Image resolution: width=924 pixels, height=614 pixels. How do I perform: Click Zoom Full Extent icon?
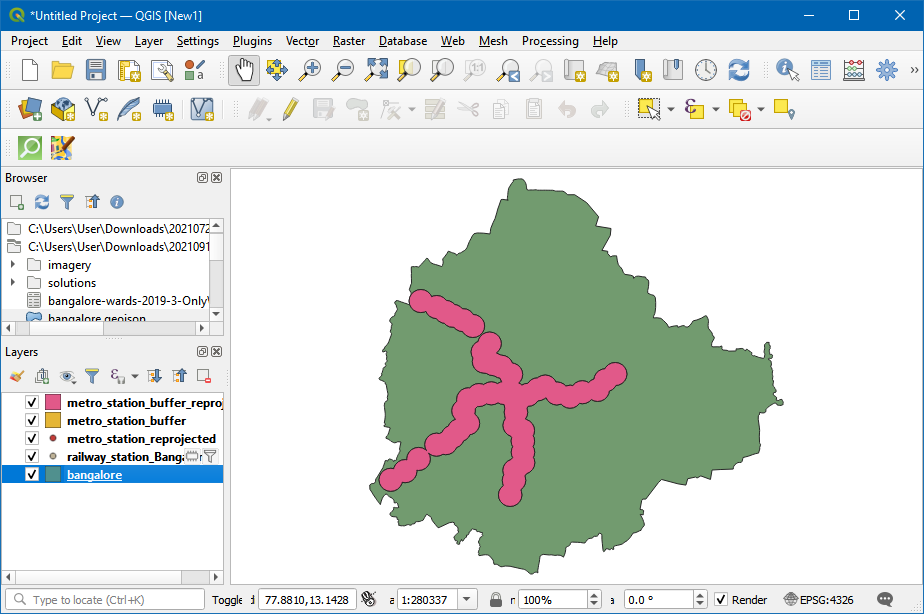click(376, 71)
